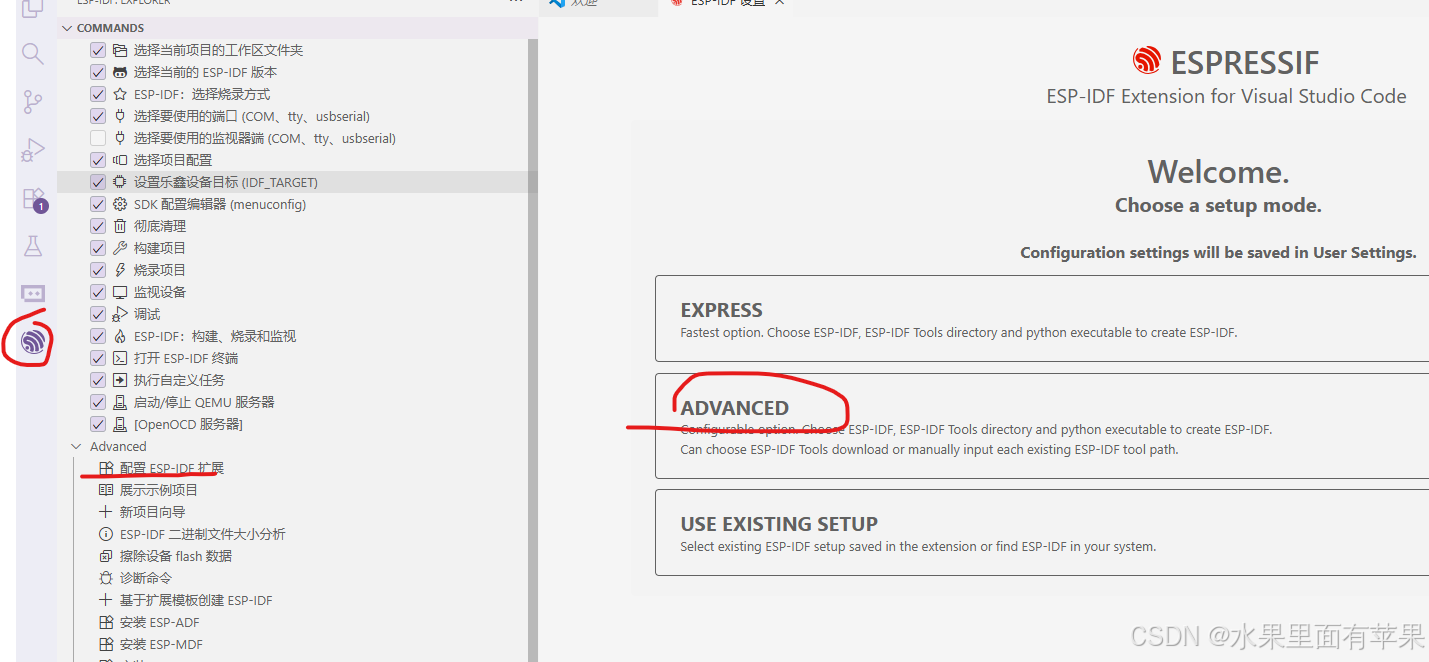Click the monitor icon for 监视设备
This screenshot has width=1429, height=662.
120,292
